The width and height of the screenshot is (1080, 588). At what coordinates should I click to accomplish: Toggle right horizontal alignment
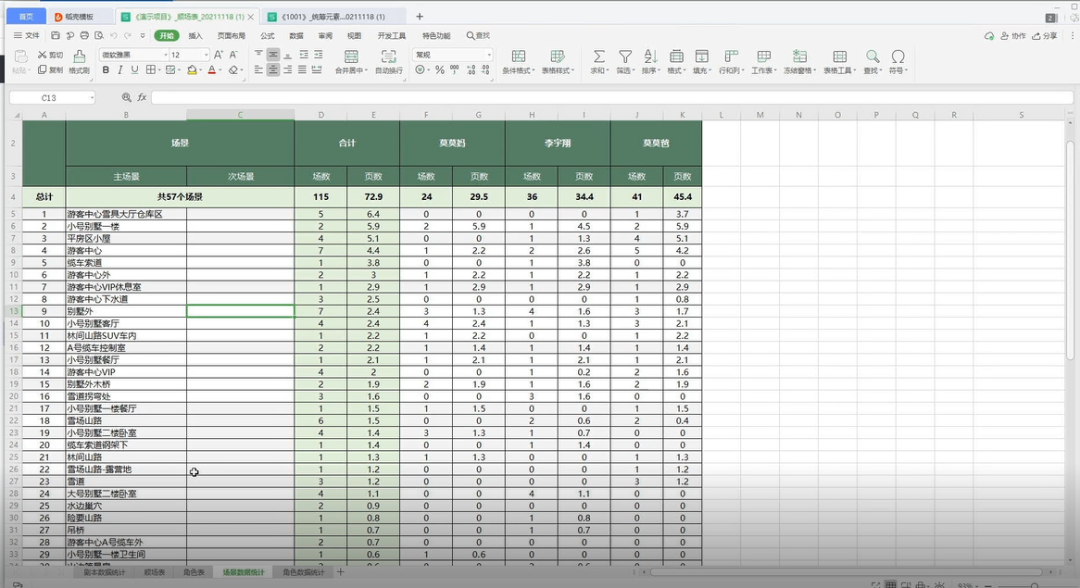pos(288,70)
